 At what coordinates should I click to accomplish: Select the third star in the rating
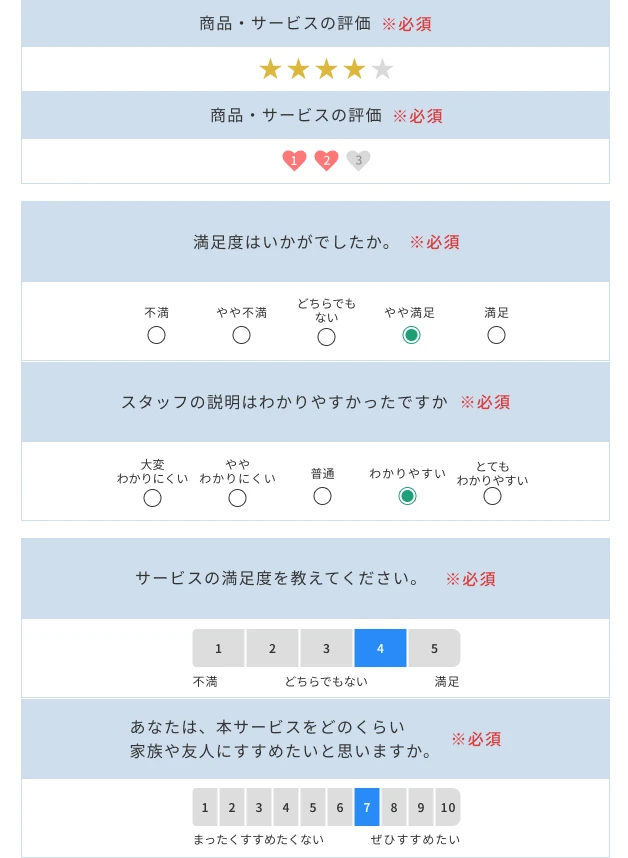point(328,69)
